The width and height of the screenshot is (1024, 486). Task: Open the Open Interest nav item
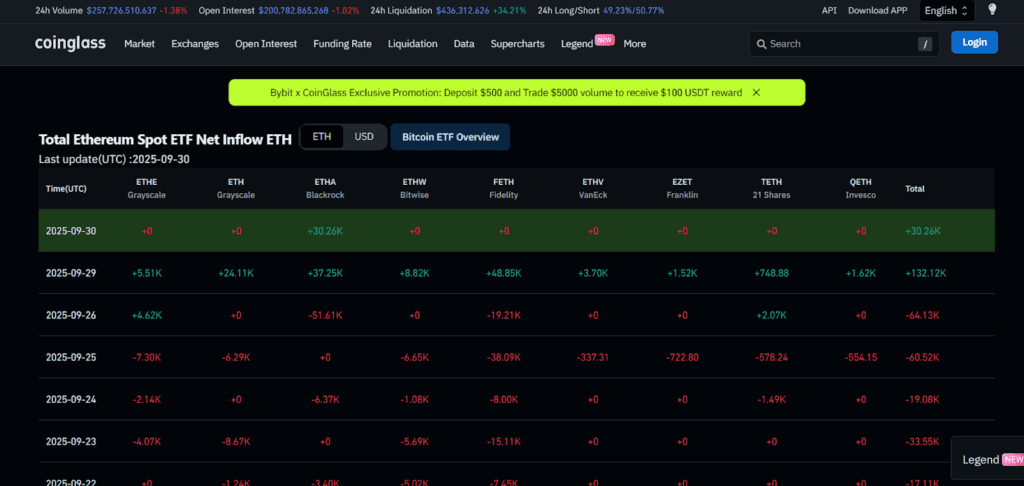pos(266,44)
